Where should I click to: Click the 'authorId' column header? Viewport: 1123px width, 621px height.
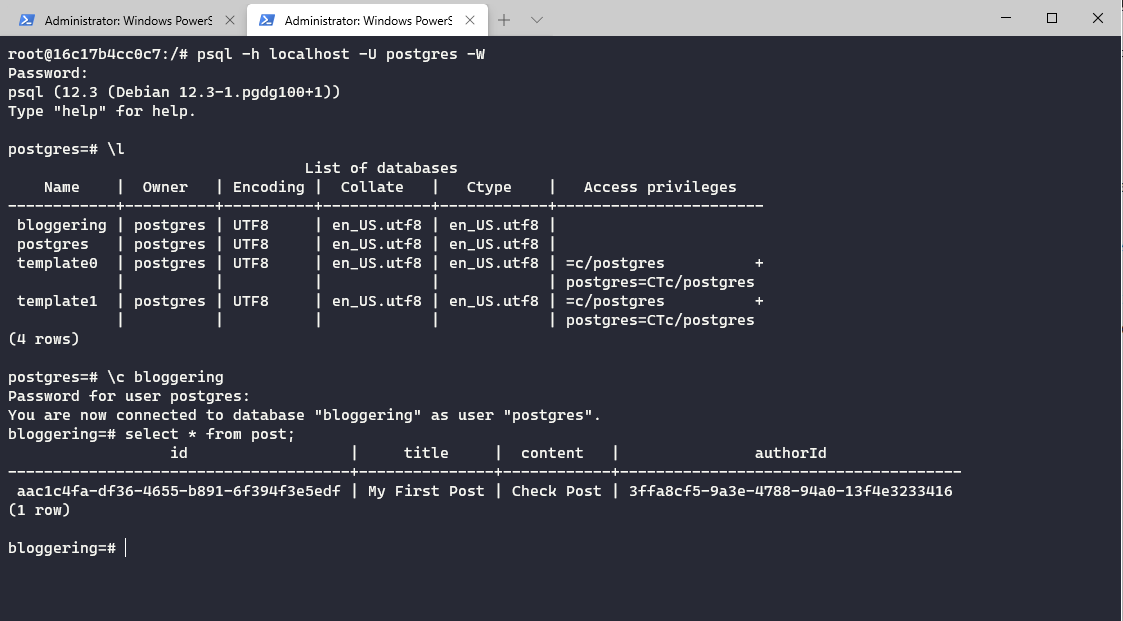(791, 453)
